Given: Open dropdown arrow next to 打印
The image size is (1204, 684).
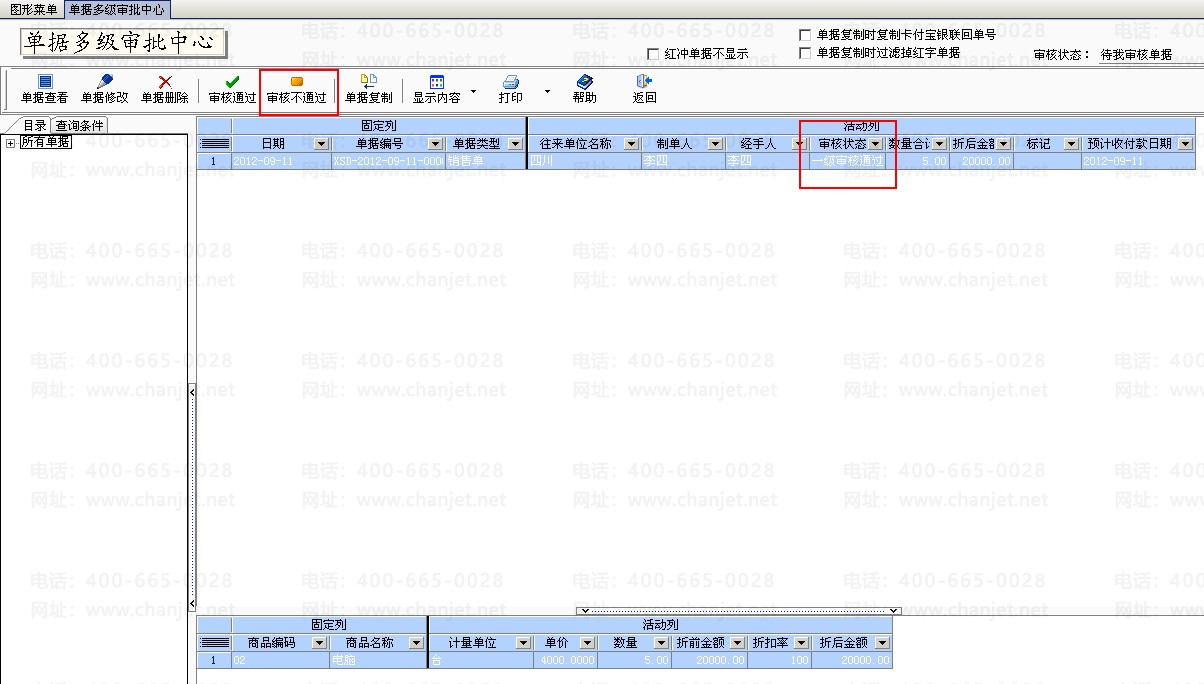Looking at the screenshot, I should (547, 91).
